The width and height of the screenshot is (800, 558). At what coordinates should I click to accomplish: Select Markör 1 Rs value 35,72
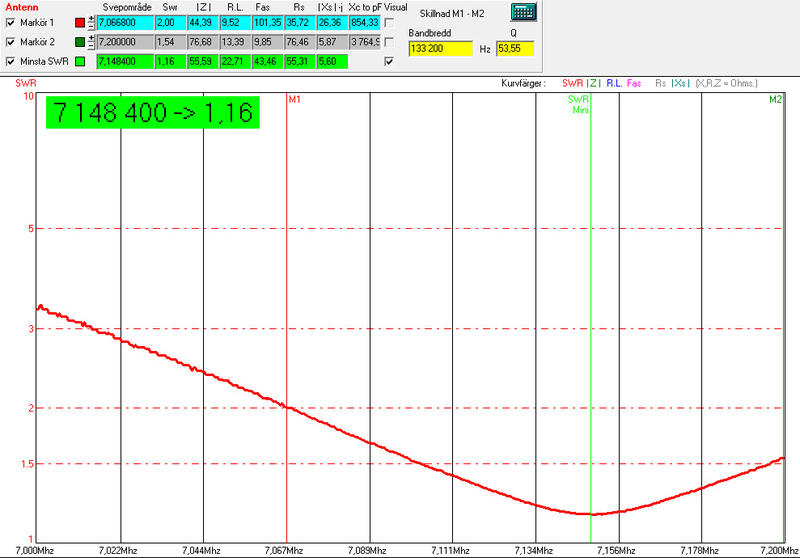click(x=299, y=23)
